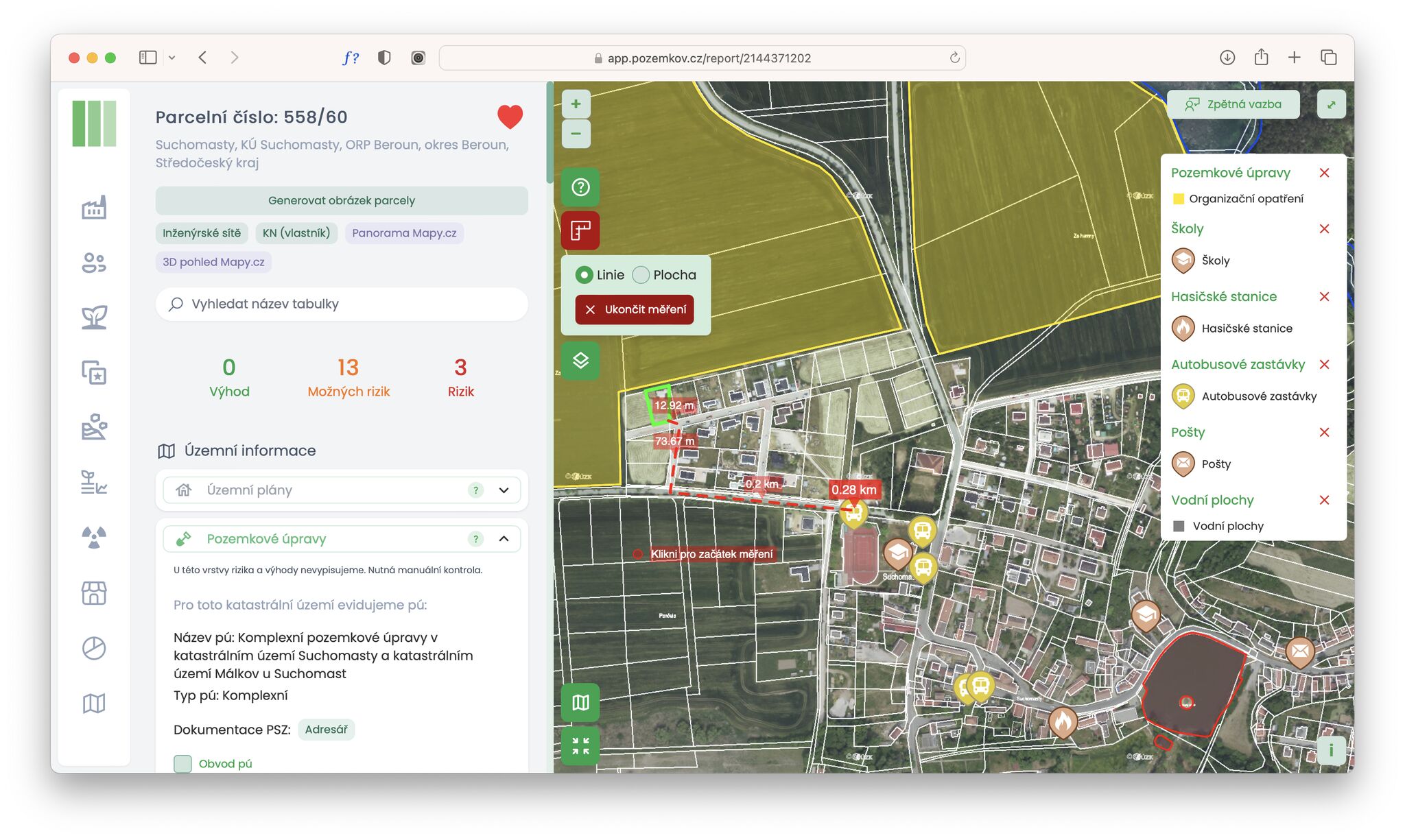Open Inženýrské sítě link

(x=202, y=233)
